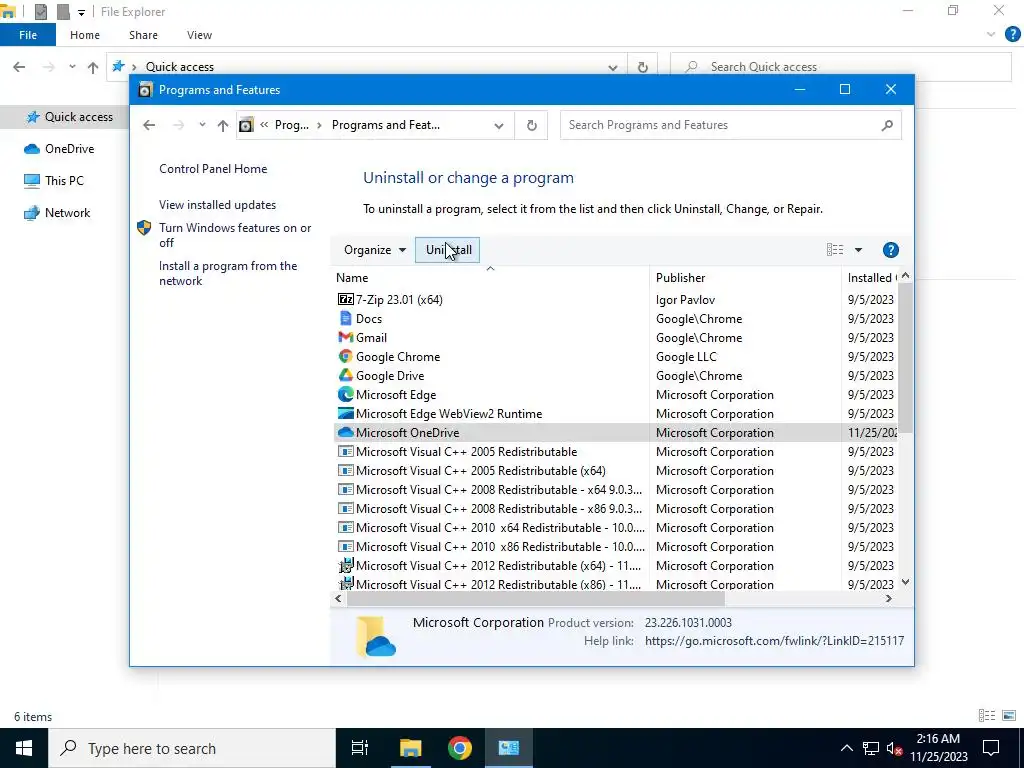Expand File Explorer address bar dropdown
Viewport: 1024px width, 768px height.
point(613,67)
